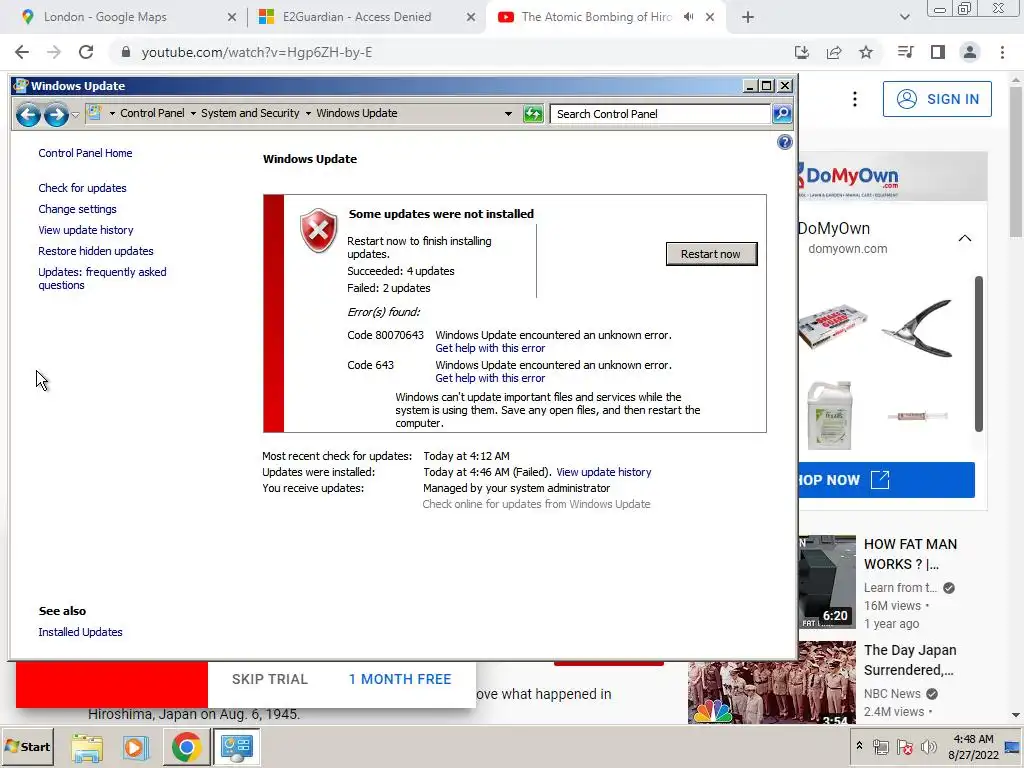Click Installed Updates link
The image size is (1024, 768).
[x=80, y=632]
